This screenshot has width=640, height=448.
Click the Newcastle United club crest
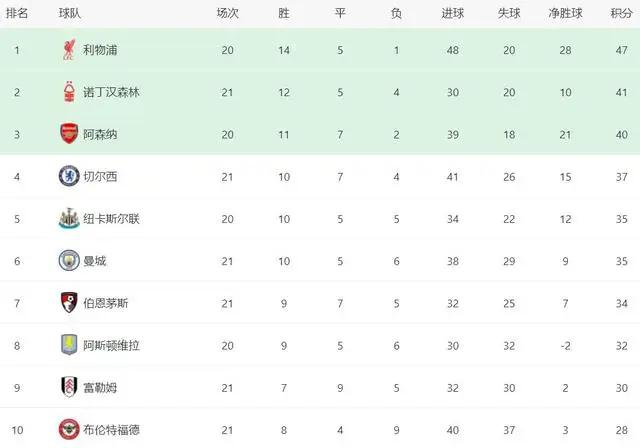pyautogui.click(x=68, y=218)
